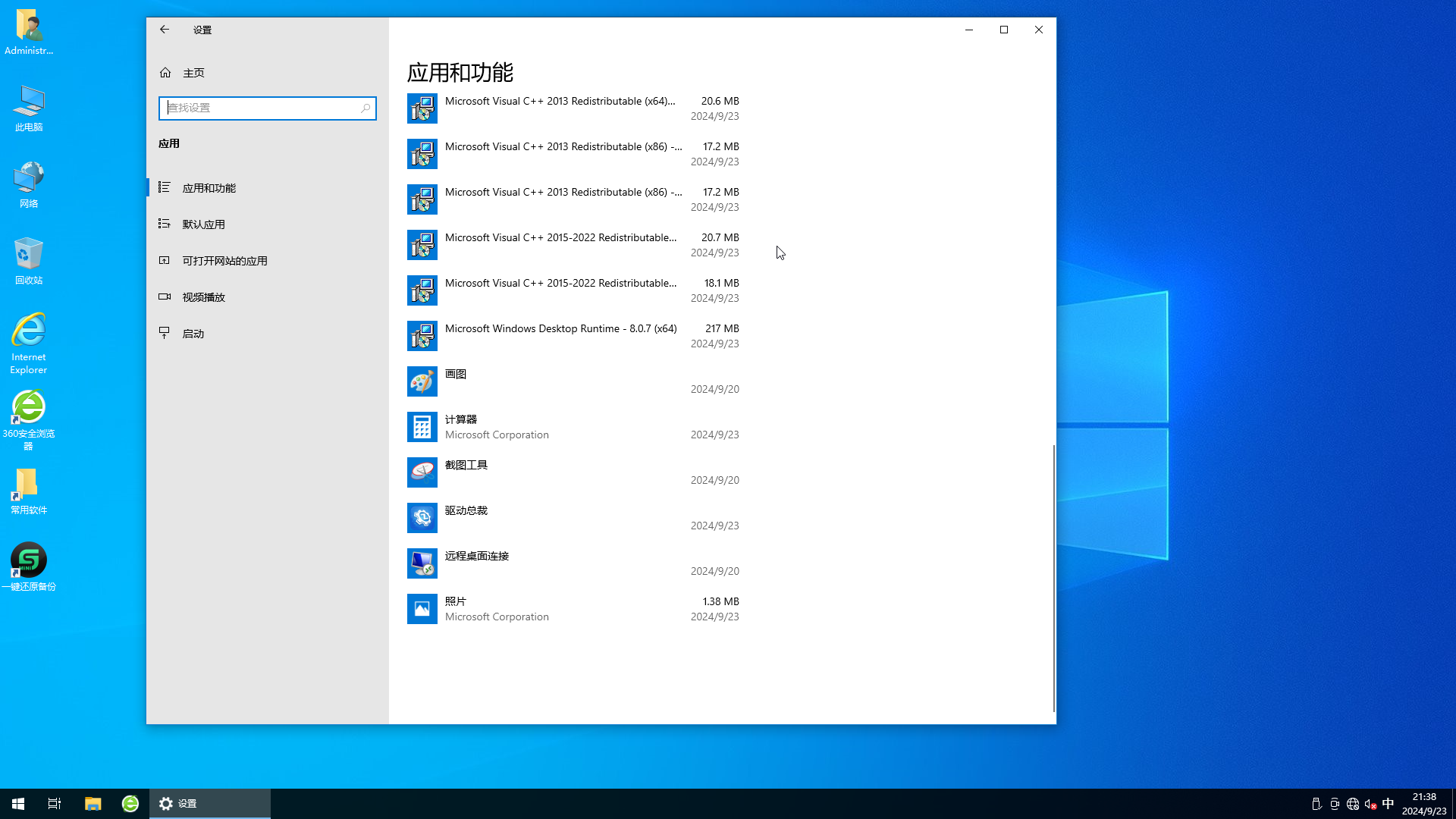The image size is (1456, 819).
Task: Select the 回收站 recycle bin icon
Action: click(29, 262)
